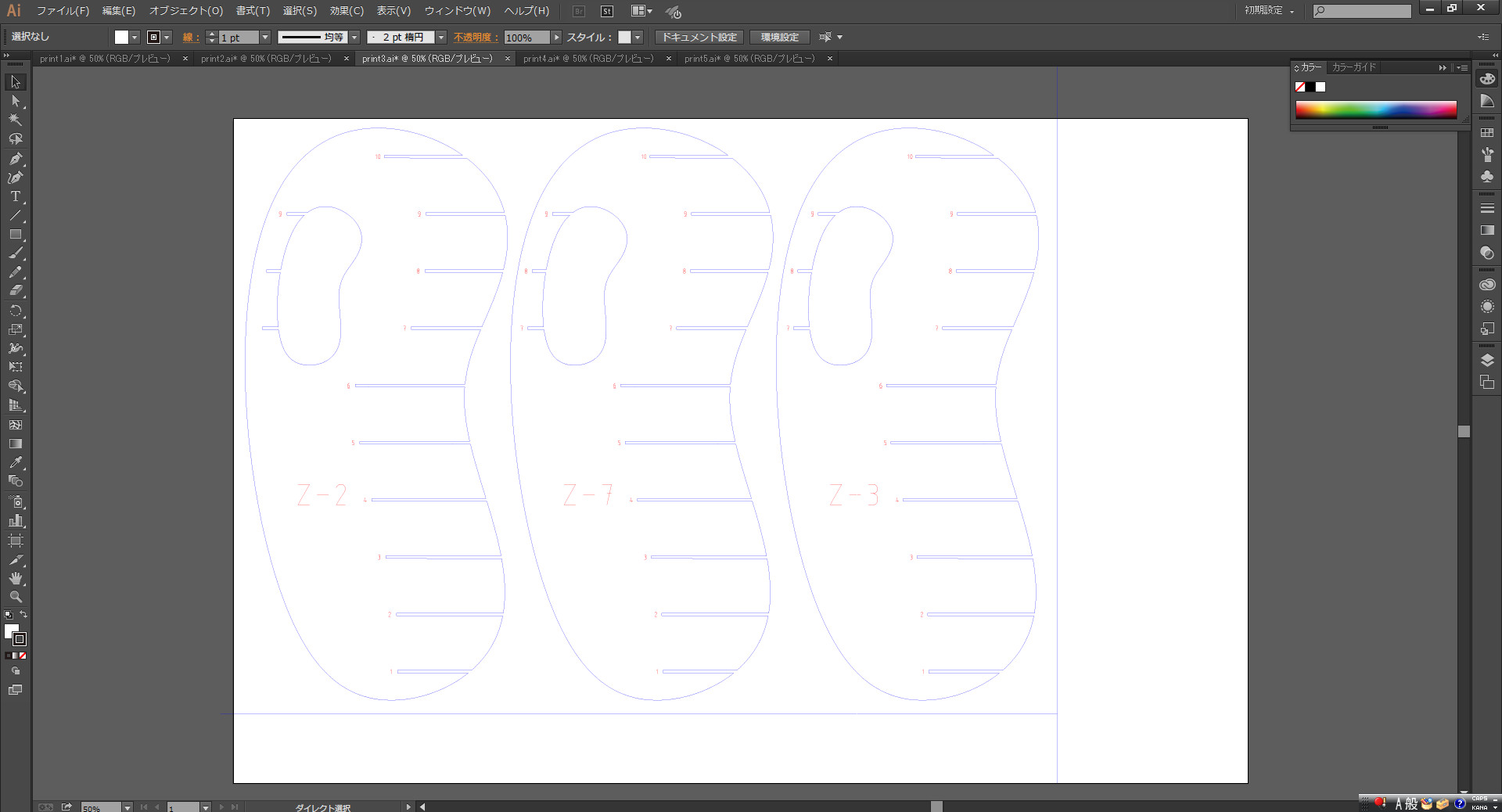Viewport: 1502px width, 812px height.
Task: Open the ウィンドウ(W) menu
Action: click(458, 11)
